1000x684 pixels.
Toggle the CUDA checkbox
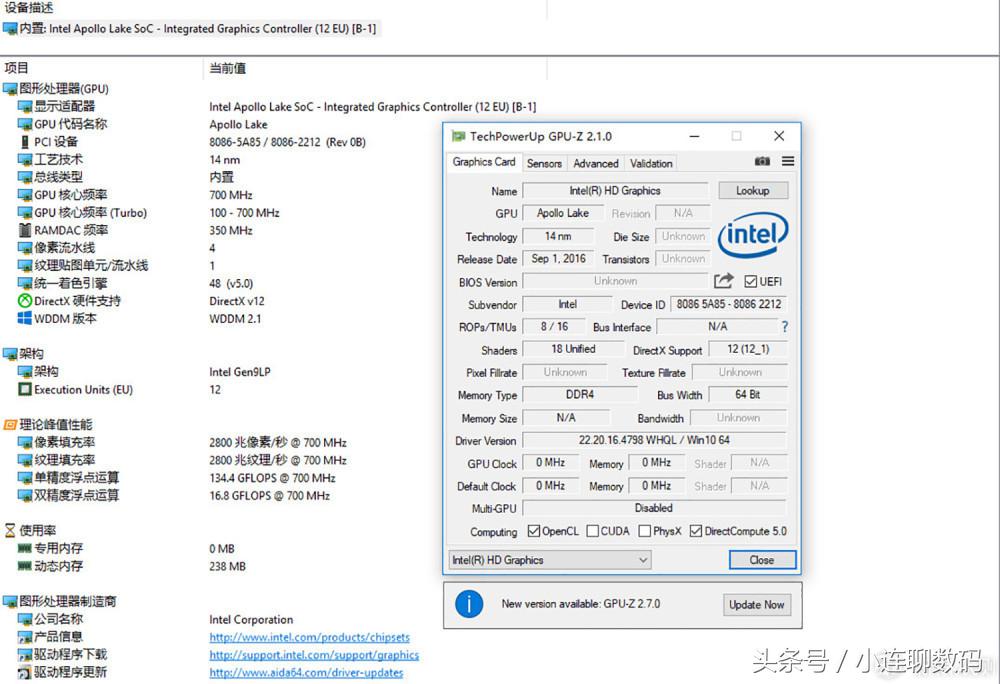[x=592, y=531]
